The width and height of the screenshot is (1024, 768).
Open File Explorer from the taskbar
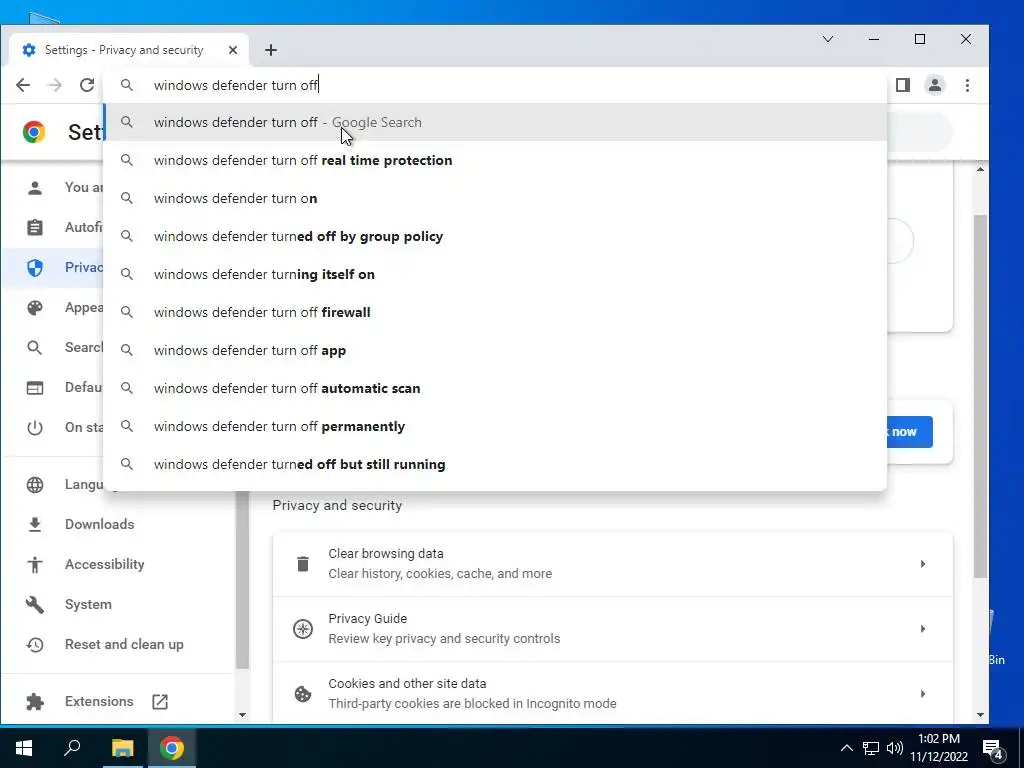tap(122, 748)
